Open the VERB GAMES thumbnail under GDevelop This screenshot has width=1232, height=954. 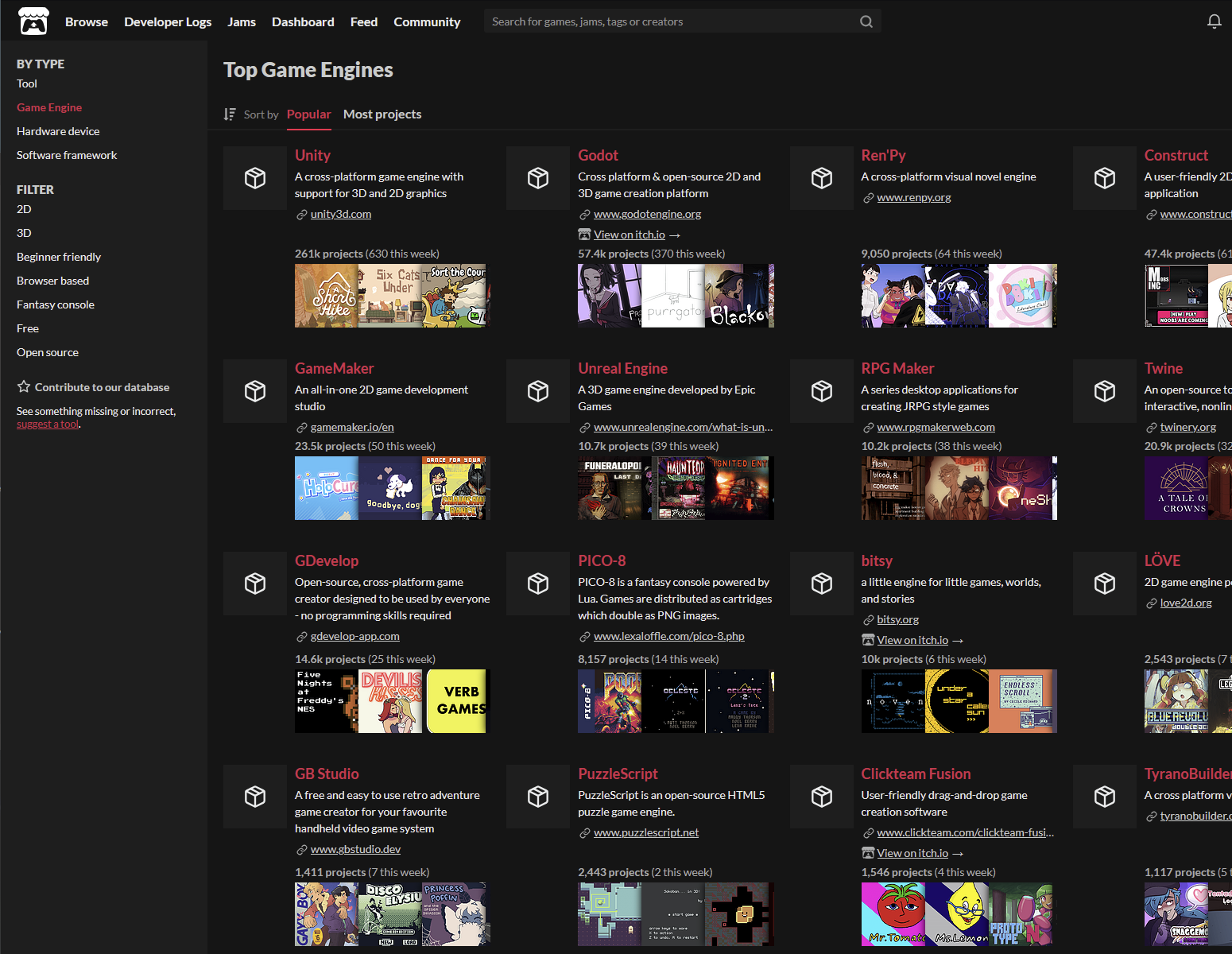(x=456, y=701)
